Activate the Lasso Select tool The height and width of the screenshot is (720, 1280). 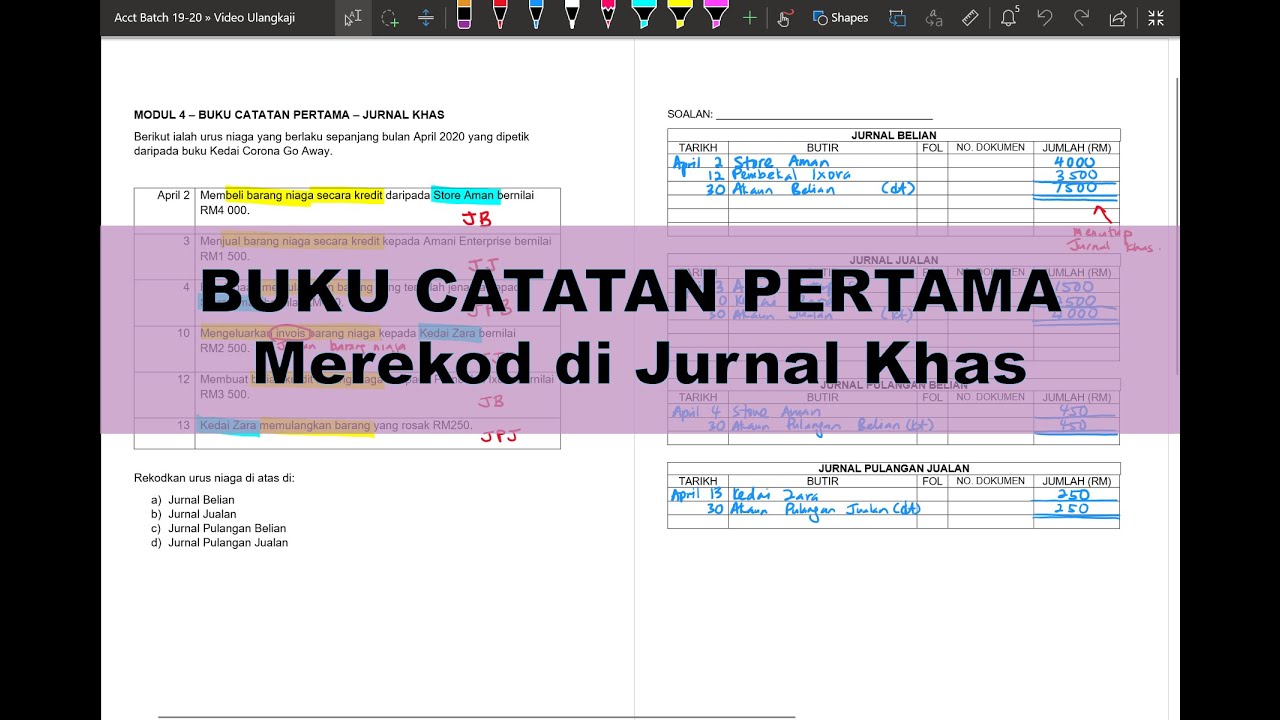click(390, 18)
